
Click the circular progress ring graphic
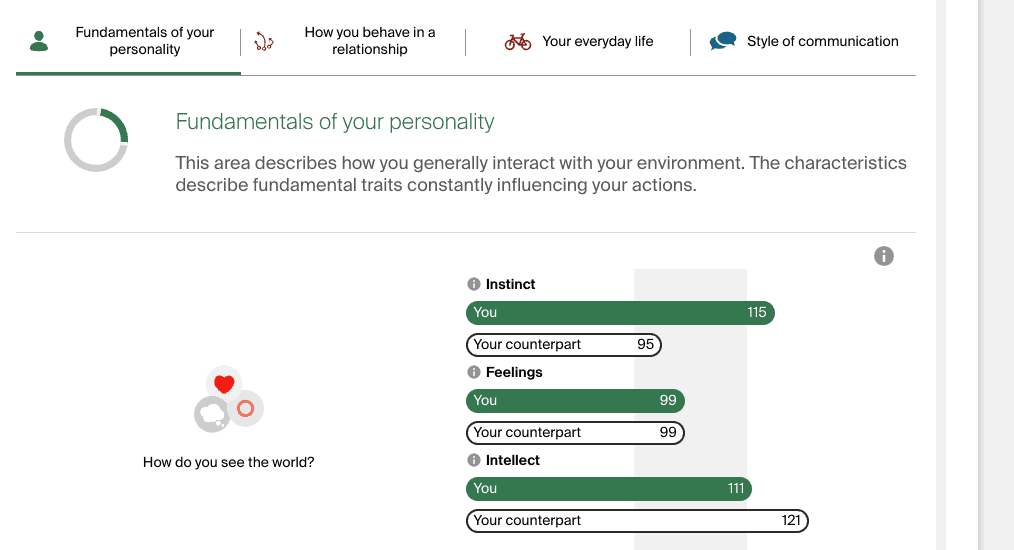pos(96,140)
